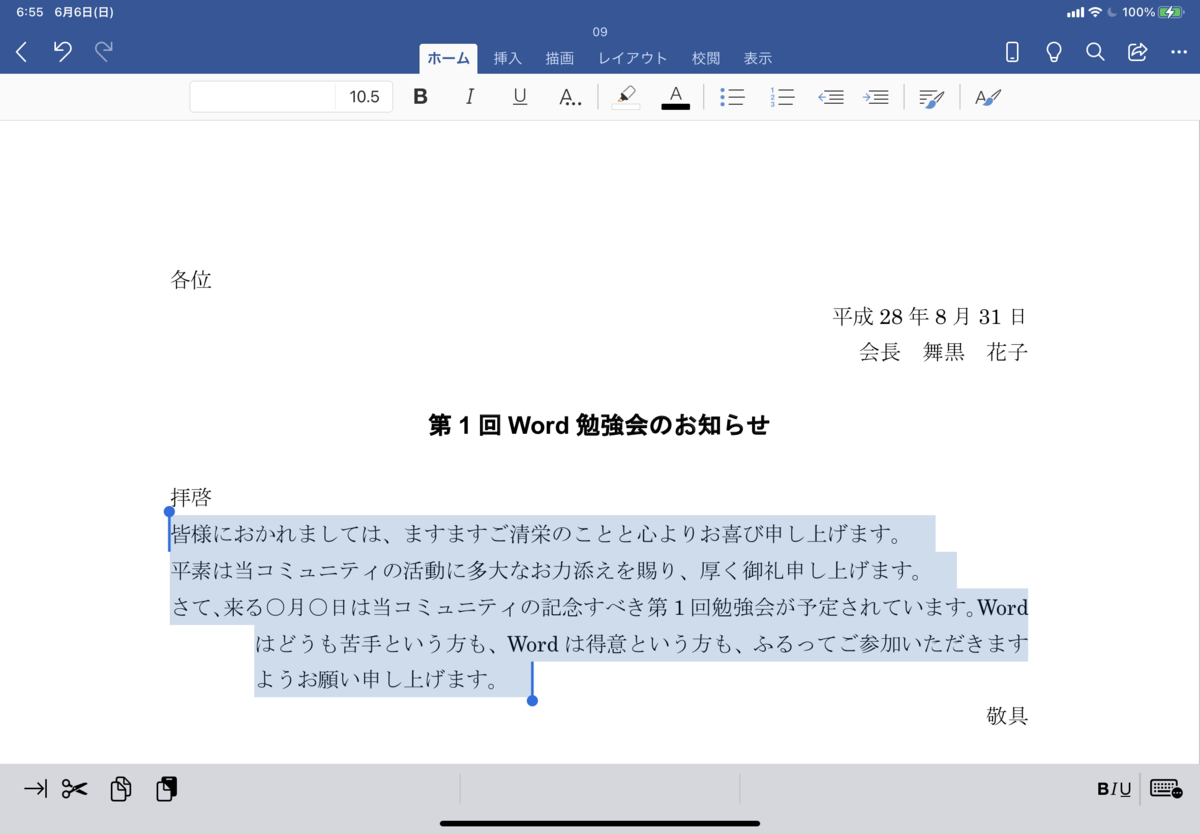Image resolution: width=1200 pixels, height=834 pixels.
Task: Tap the heading 第1回Word勉強会のお知らせ
Action: tap(600, 425)
